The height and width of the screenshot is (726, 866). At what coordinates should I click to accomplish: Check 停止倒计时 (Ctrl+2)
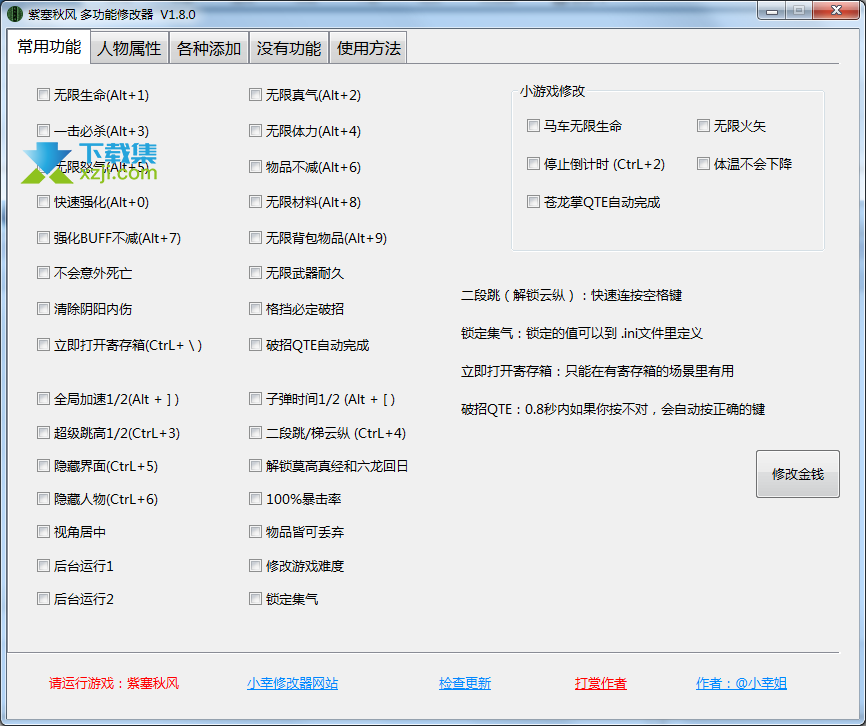(533, 164)
